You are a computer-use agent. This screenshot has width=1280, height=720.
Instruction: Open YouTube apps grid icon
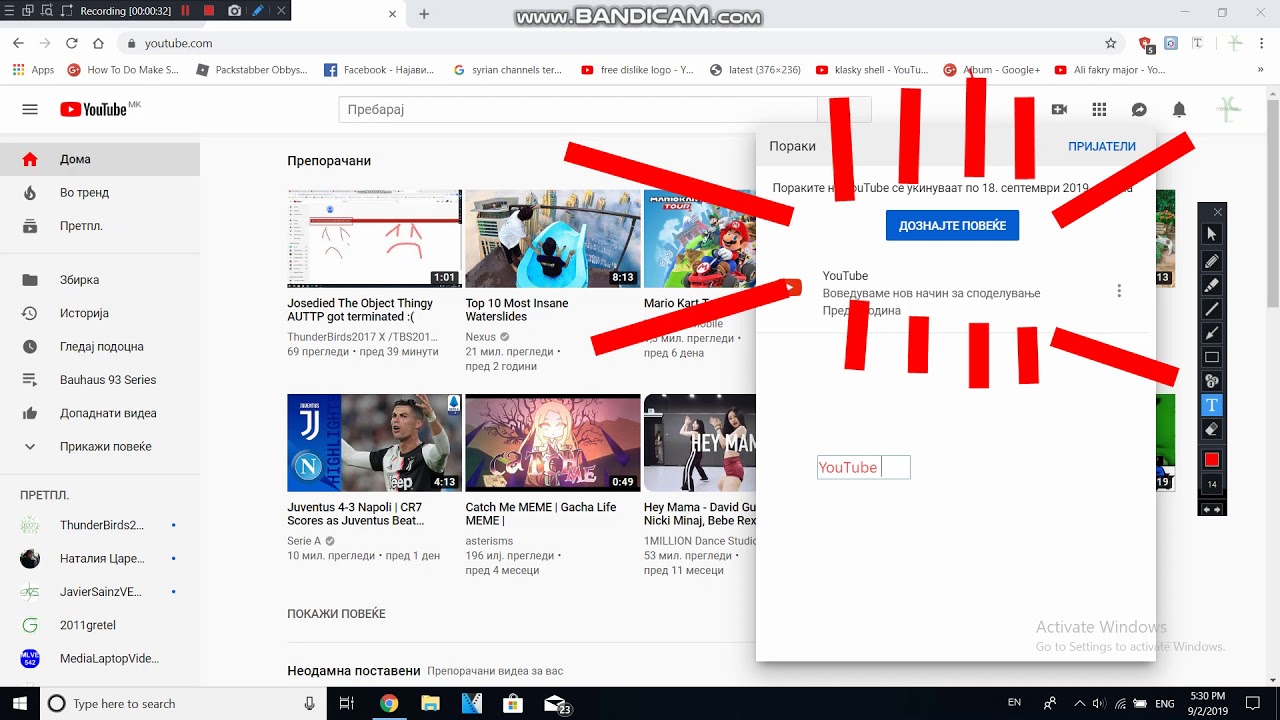click(x=1099, y=110)
